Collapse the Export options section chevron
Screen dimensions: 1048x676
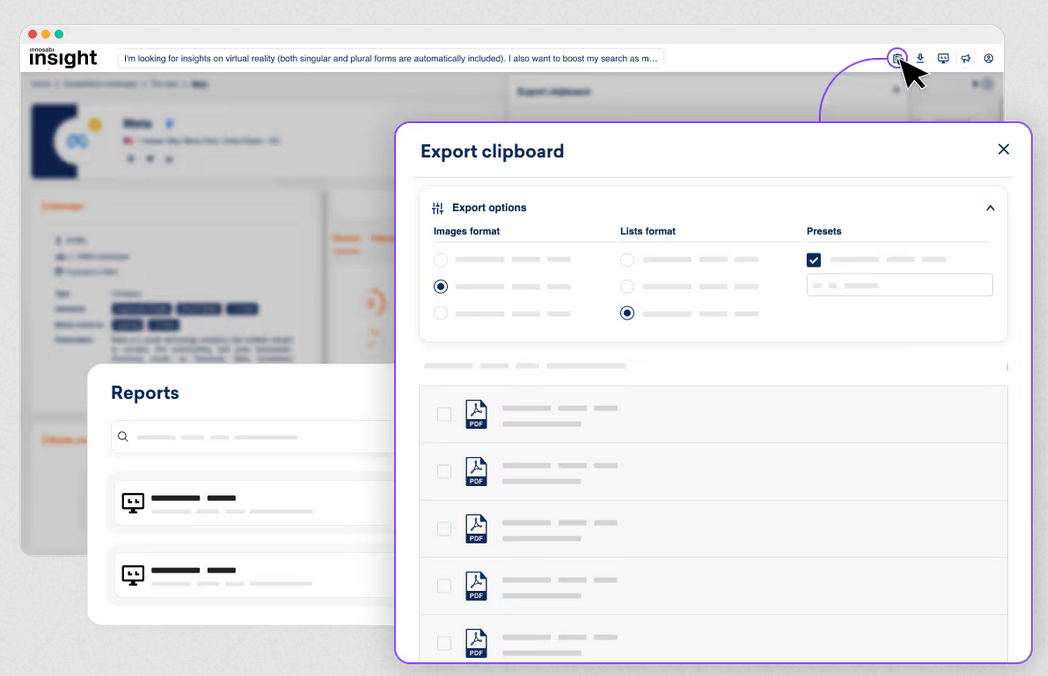pyautogui.click(x=990, y=208)
